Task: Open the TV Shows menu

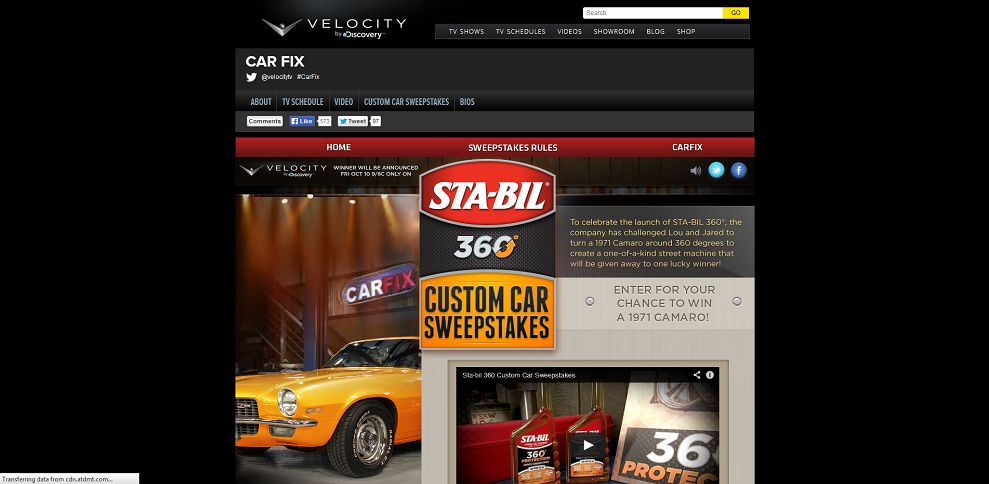Action: click(x=466, y=32)
